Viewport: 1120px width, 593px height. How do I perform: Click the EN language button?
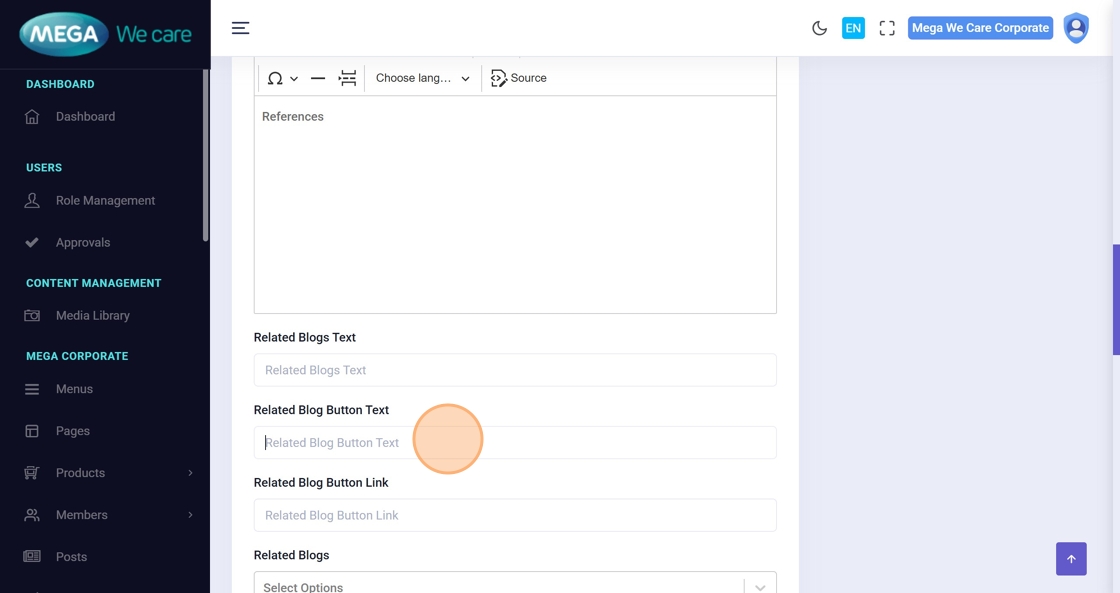pos(853,28)
